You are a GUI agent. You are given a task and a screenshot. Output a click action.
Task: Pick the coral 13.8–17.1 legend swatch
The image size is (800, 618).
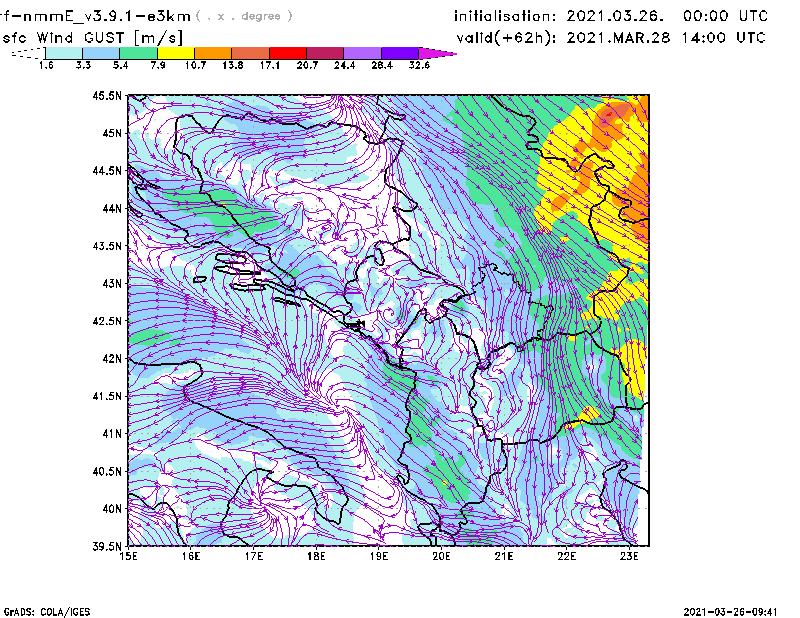click(x=251, y=53)
